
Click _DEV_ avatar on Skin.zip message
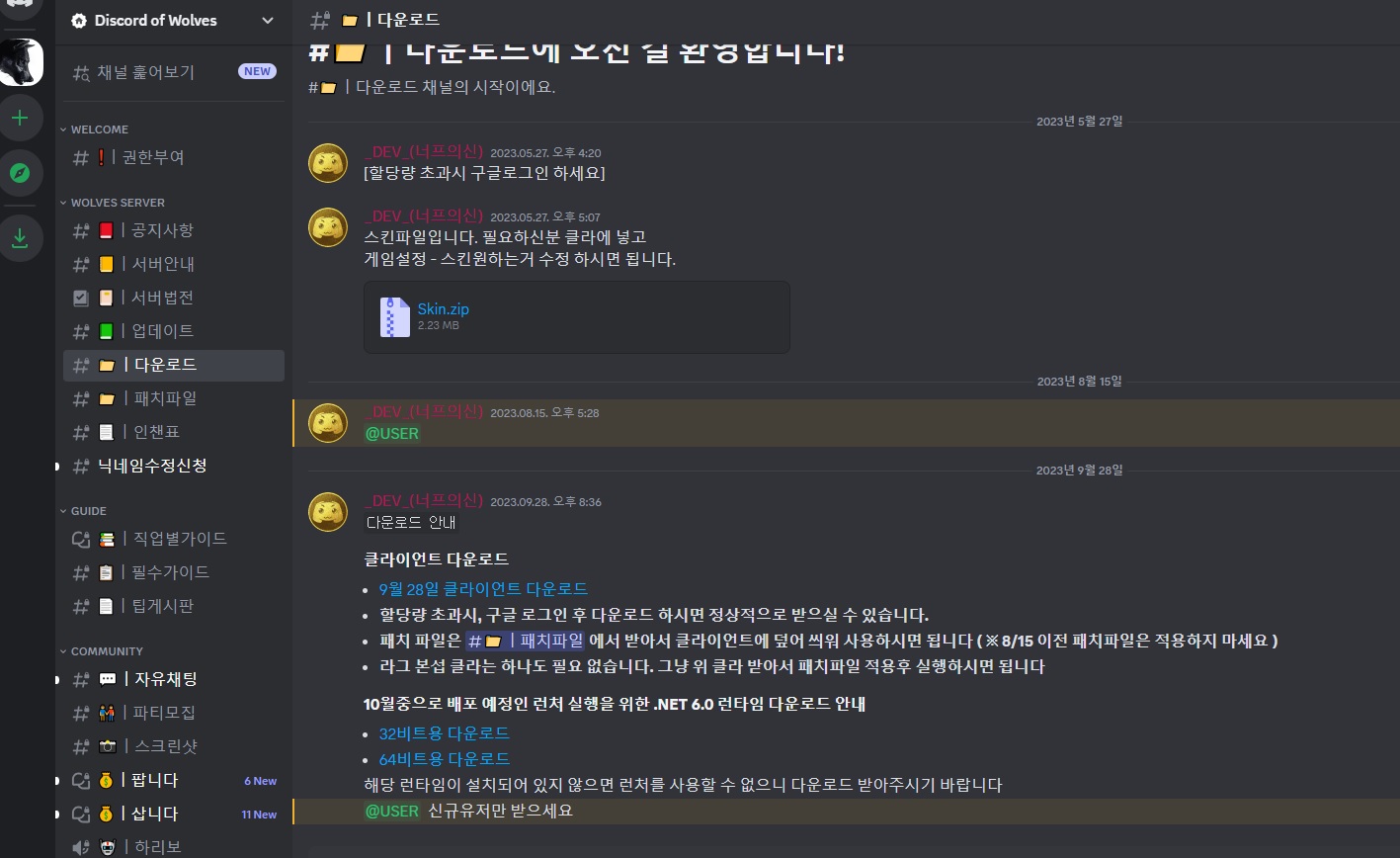tap(328, 227)
